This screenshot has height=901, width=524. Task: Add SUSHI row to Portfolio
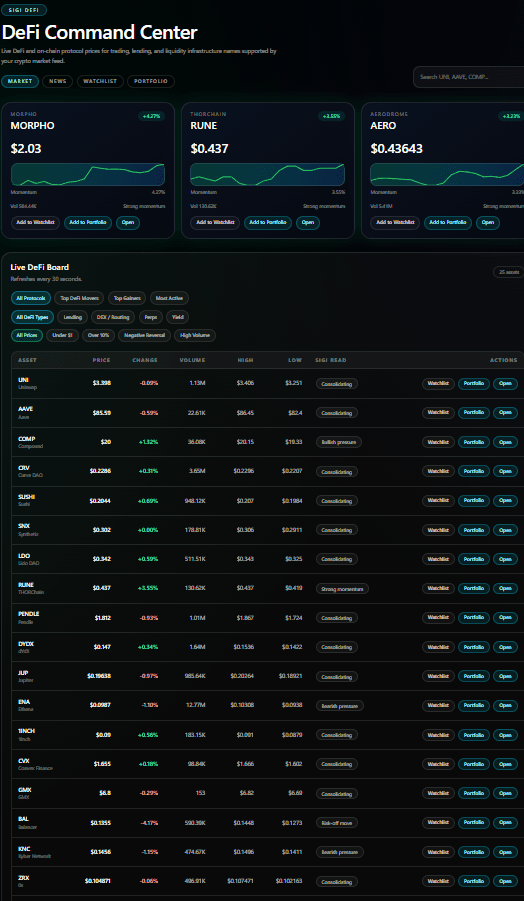(x=474, y=500)
